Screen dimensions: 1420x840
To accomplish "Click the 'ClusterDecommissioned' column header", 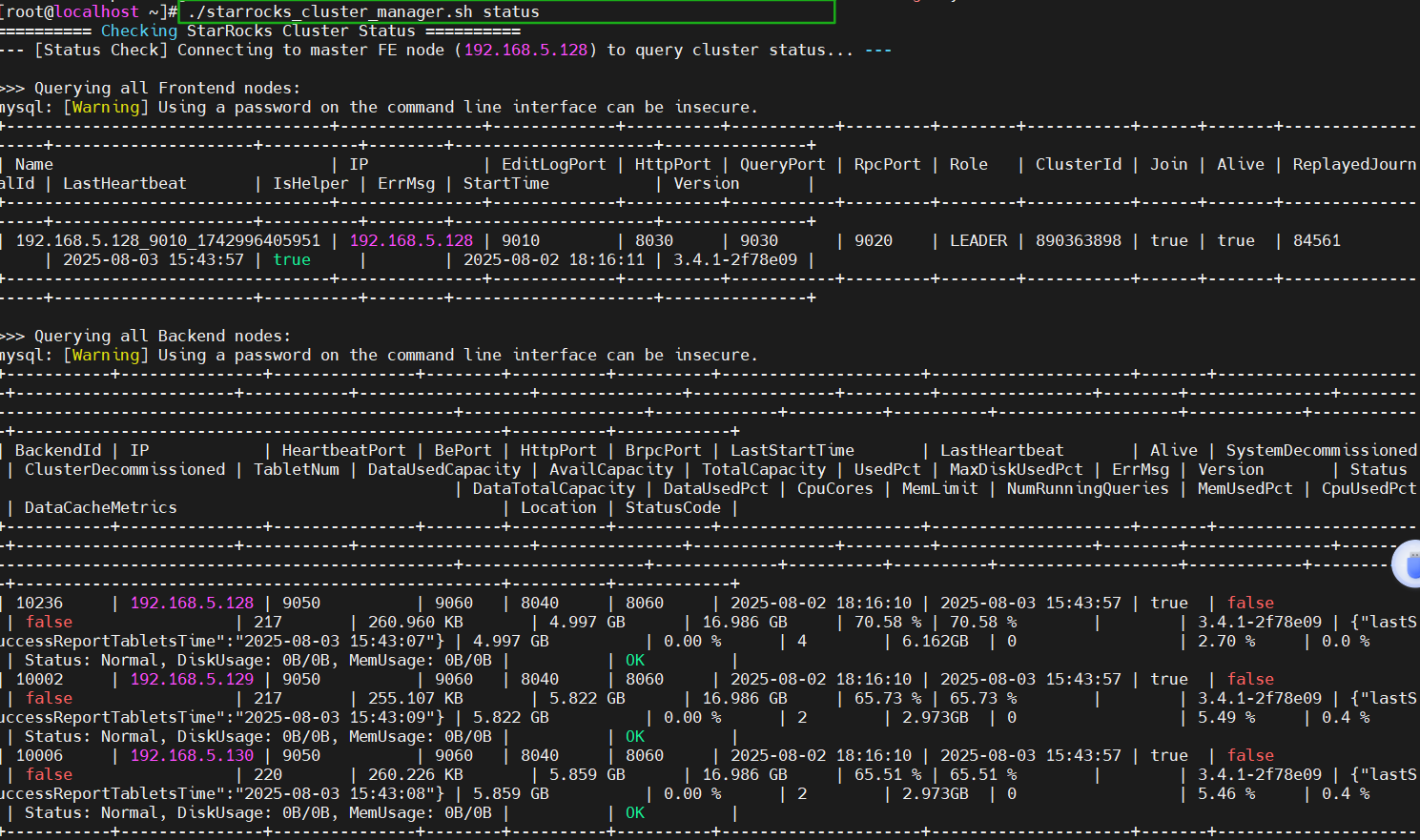I will pos(125,469).
